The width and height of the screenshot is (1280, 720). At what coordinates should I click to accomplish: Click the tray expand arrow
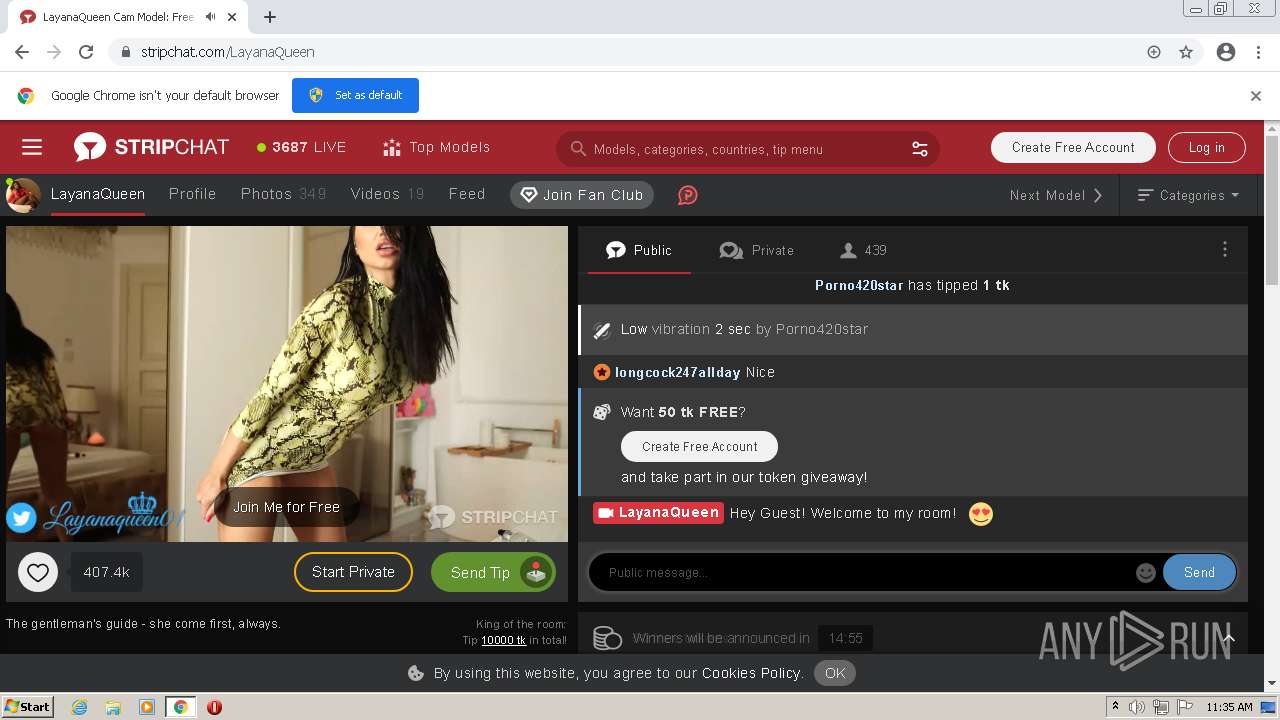[1115, 707]
